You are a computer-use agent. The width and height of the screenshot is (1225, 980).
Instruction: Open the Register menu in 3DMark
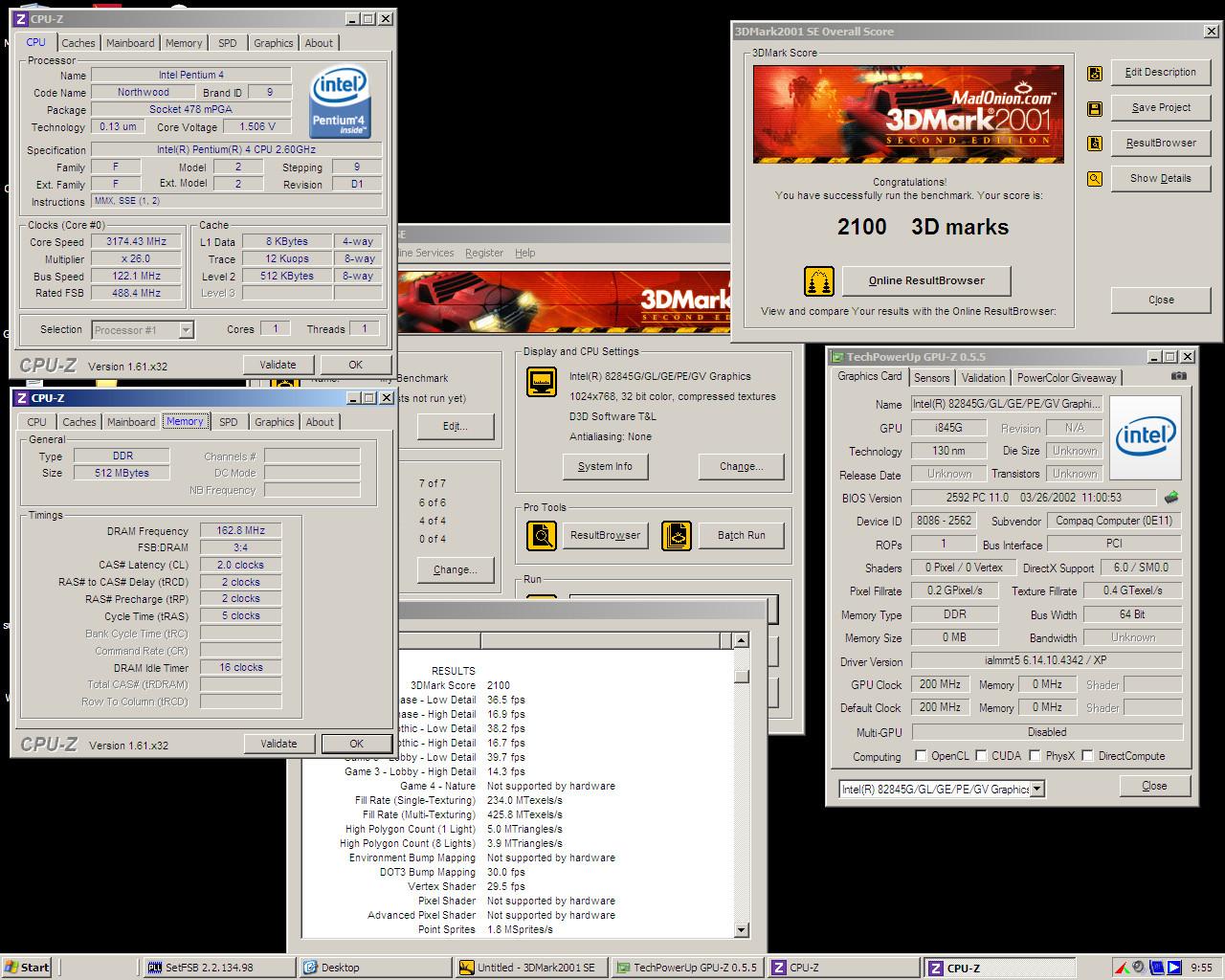(x=484, y=254)
